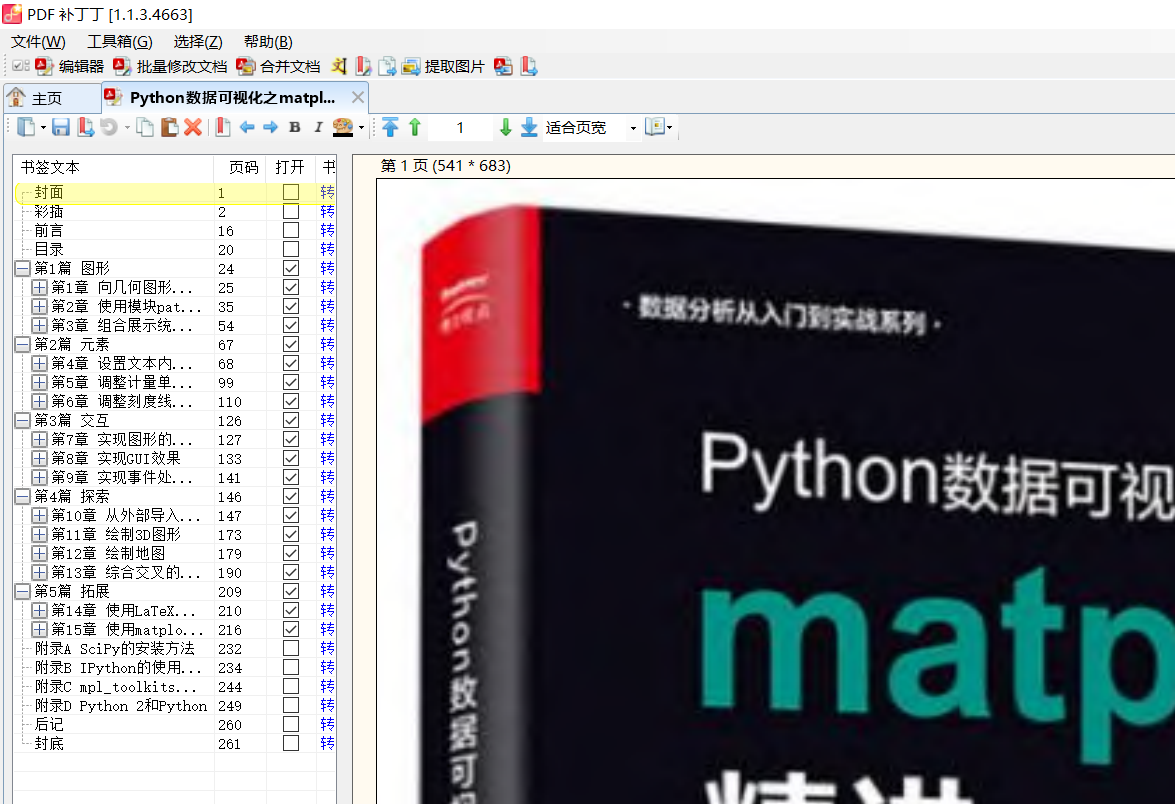Select the Python数据可视化之matpl... document tab

click(232, 97)
